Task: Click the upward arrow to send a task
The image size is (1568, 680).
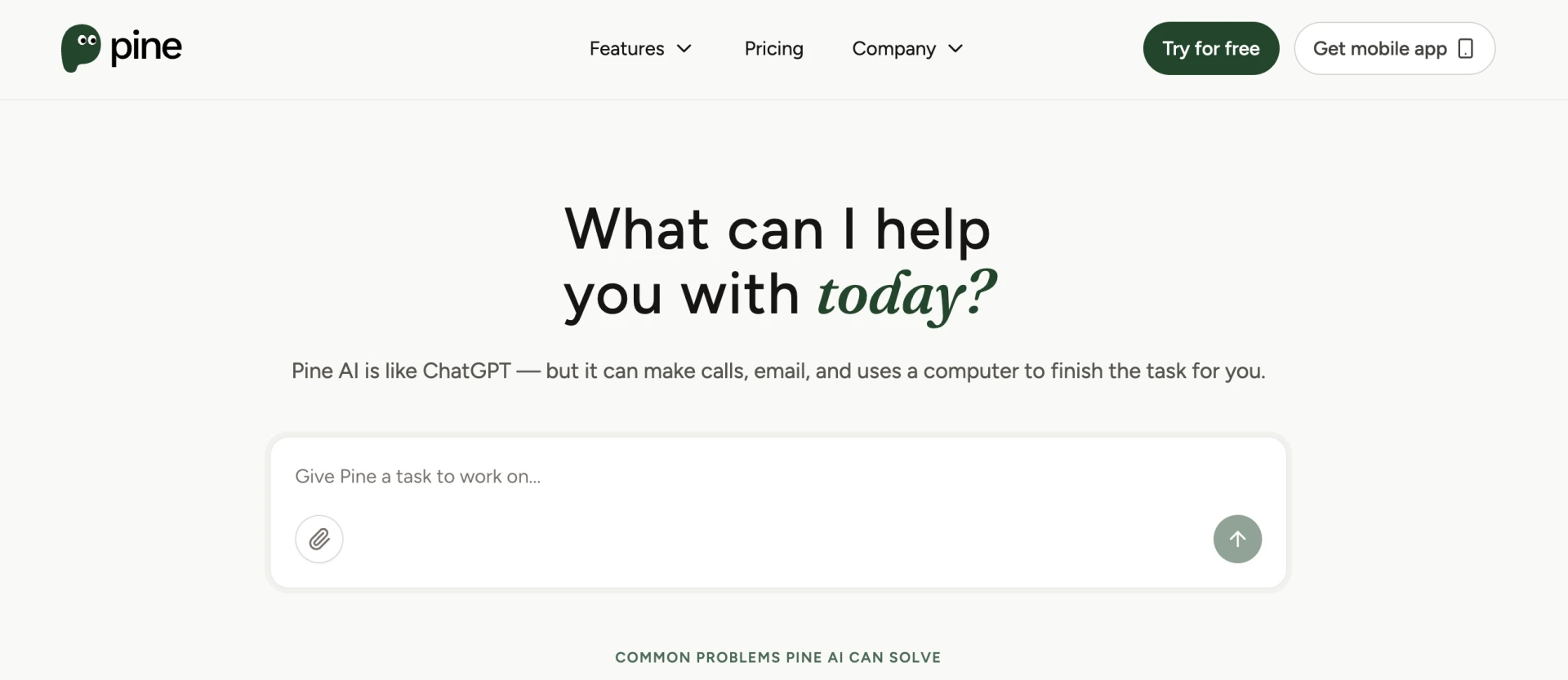Action: (x=1236, y=539)
